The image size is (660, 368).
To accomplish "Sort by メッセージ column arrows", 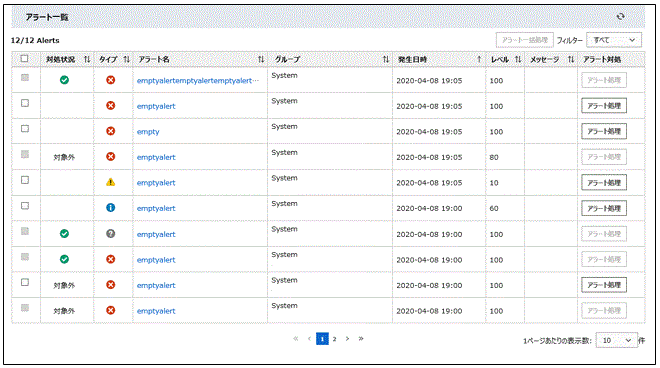I will [x=571, y=59].
